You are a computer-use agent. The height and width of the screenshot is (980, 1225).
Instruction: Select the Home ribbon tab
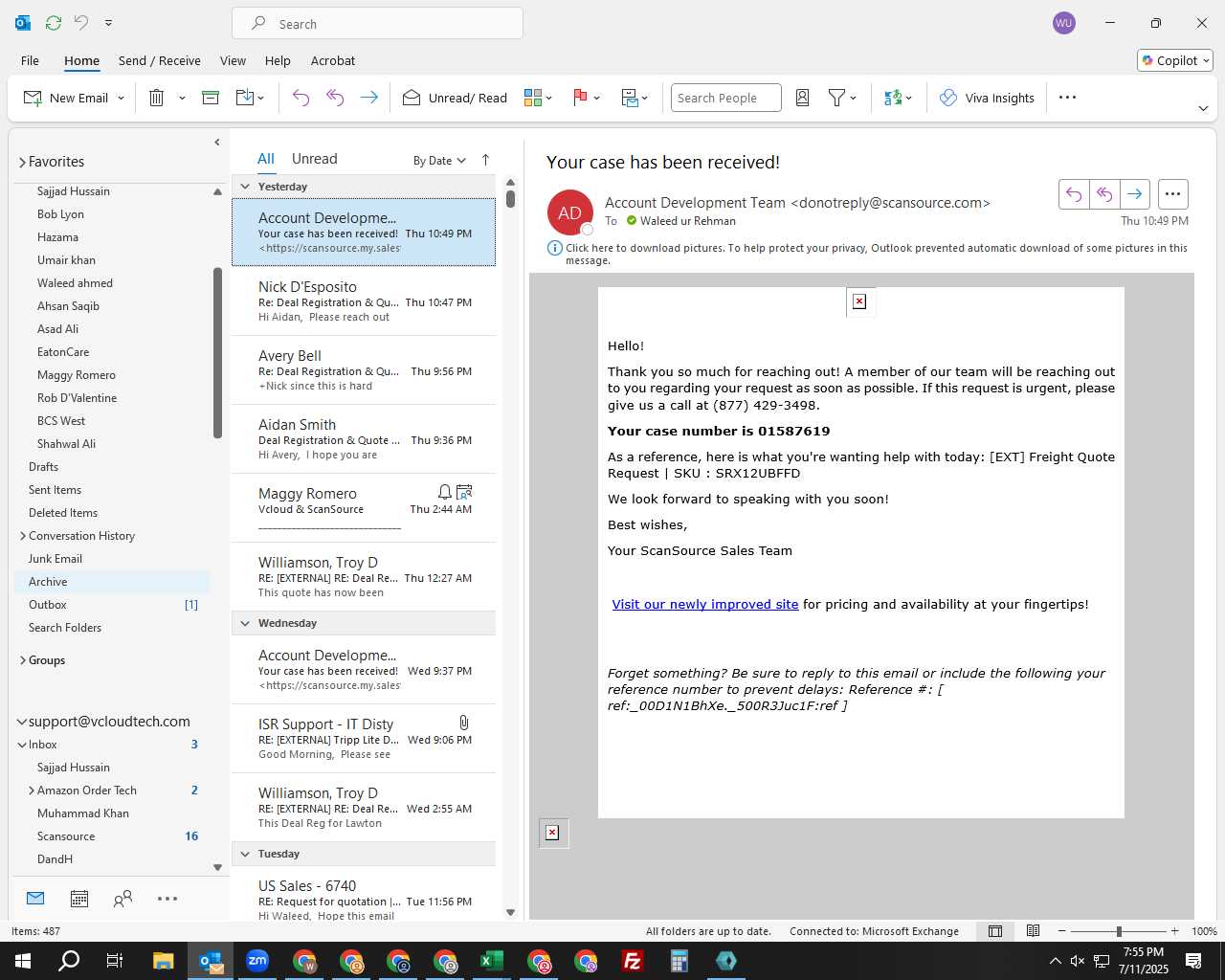(81, 60)
